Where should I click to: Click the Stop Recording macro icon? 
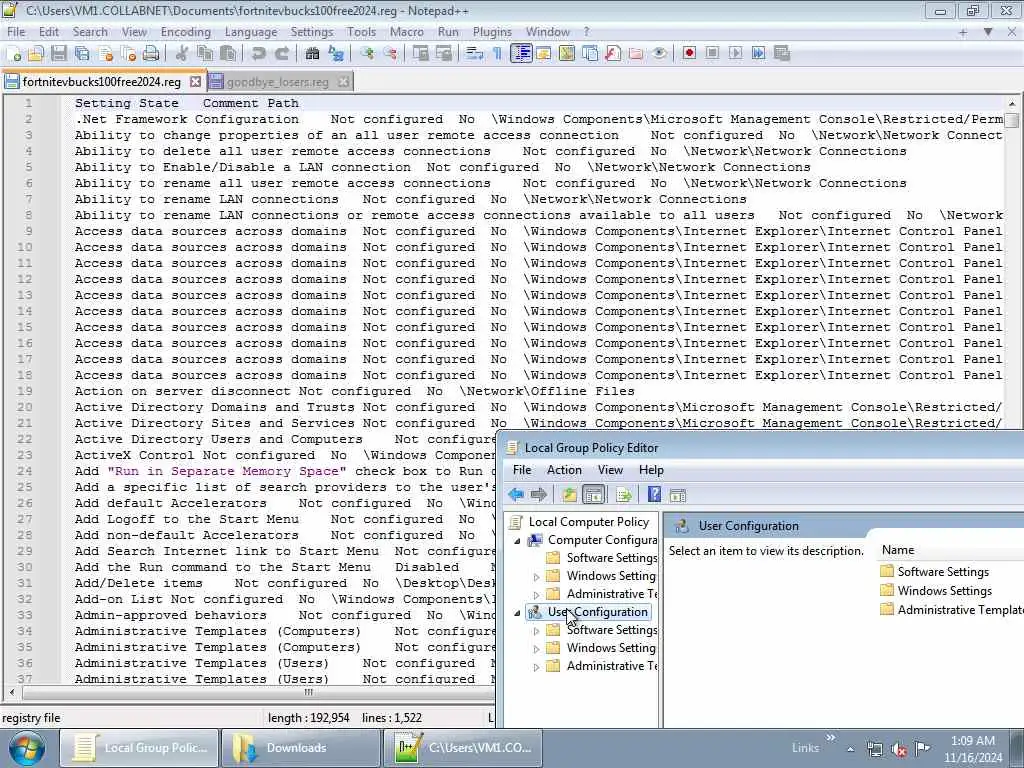712,54
